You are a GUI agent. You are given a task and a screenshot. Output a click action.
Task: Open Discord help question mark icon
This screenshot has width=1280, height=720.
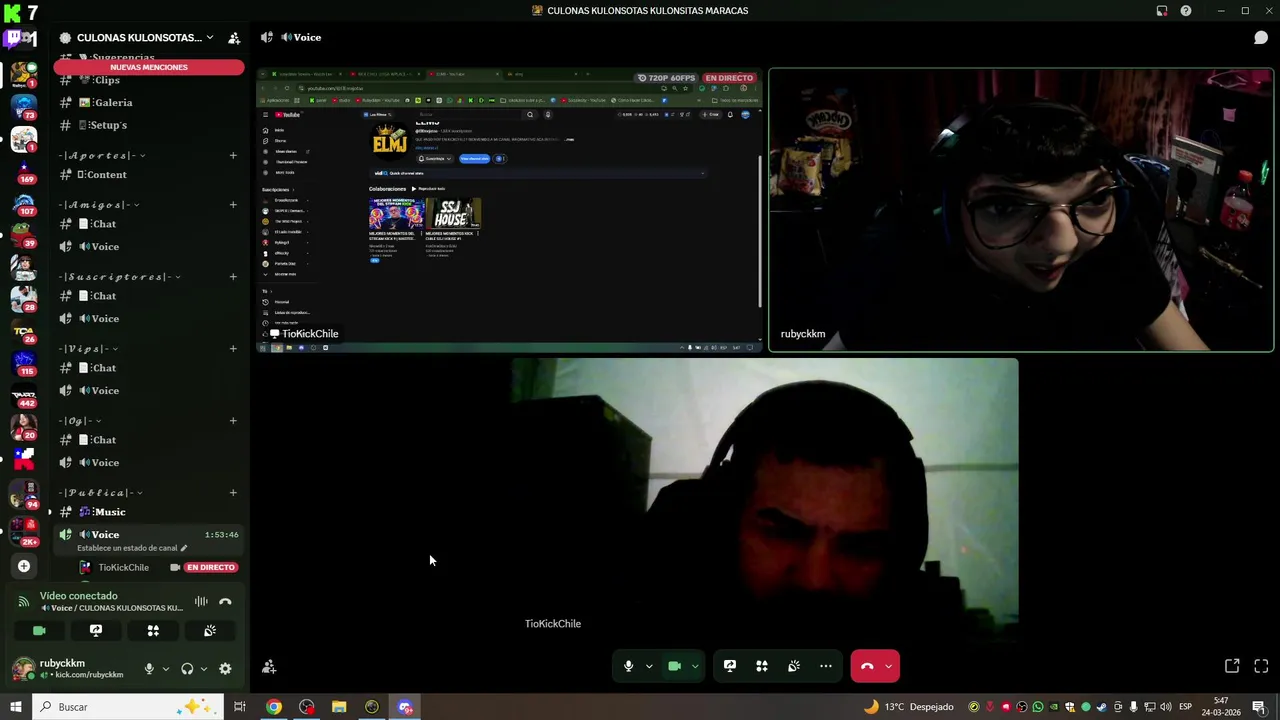pyautogui.click(x=1186, y=11)
